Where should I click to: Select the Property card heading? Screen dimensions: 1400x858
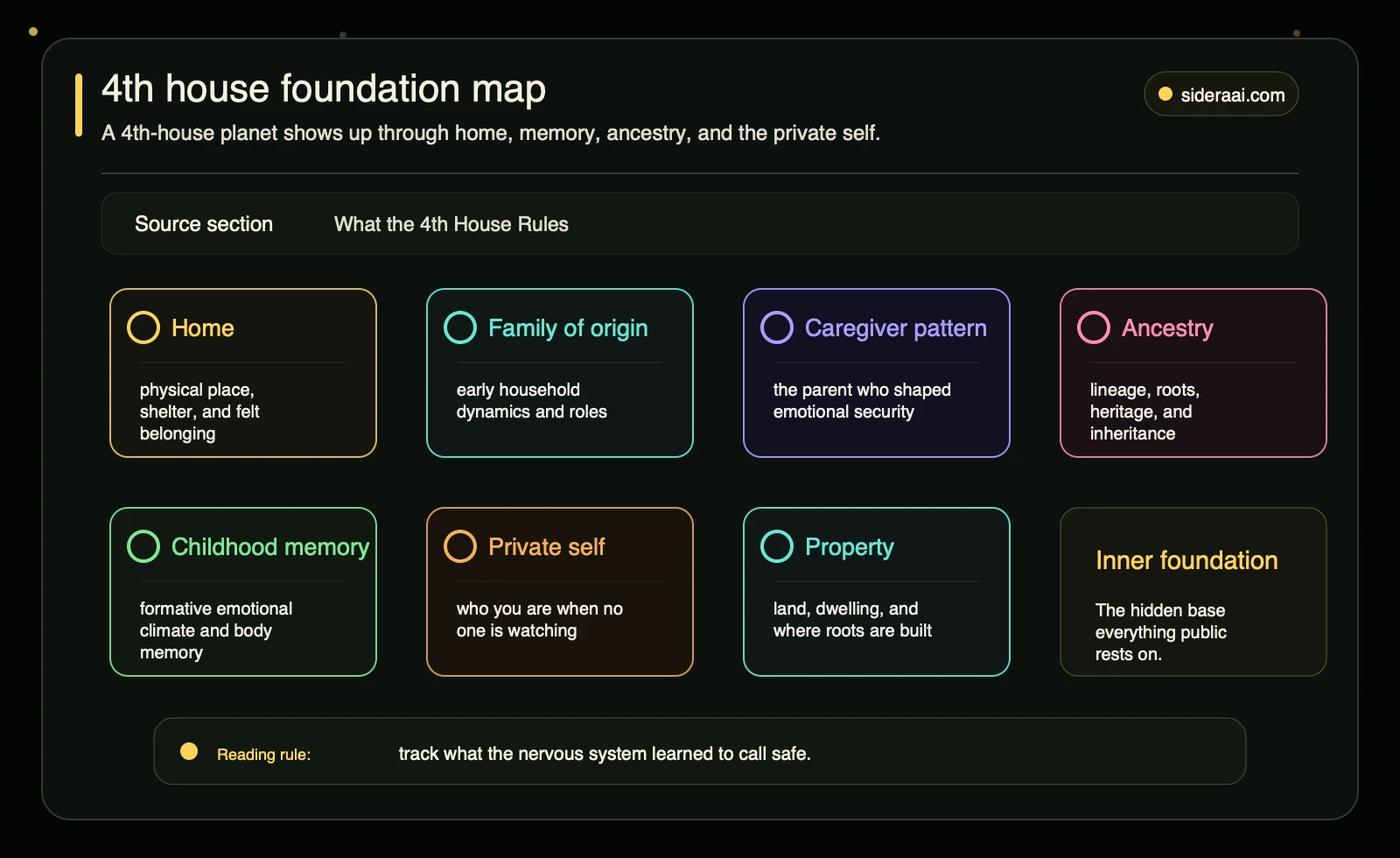click(850, 547)
